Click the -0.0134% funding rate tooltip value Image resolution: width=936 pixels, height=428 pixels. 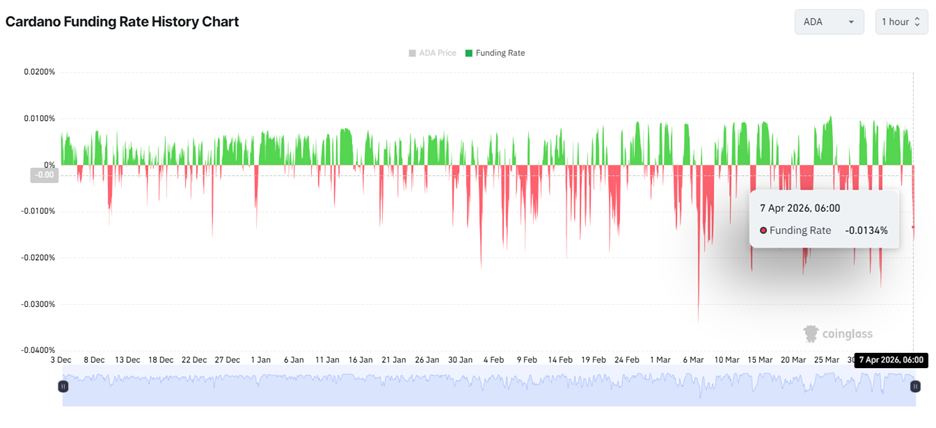point(866,231)
